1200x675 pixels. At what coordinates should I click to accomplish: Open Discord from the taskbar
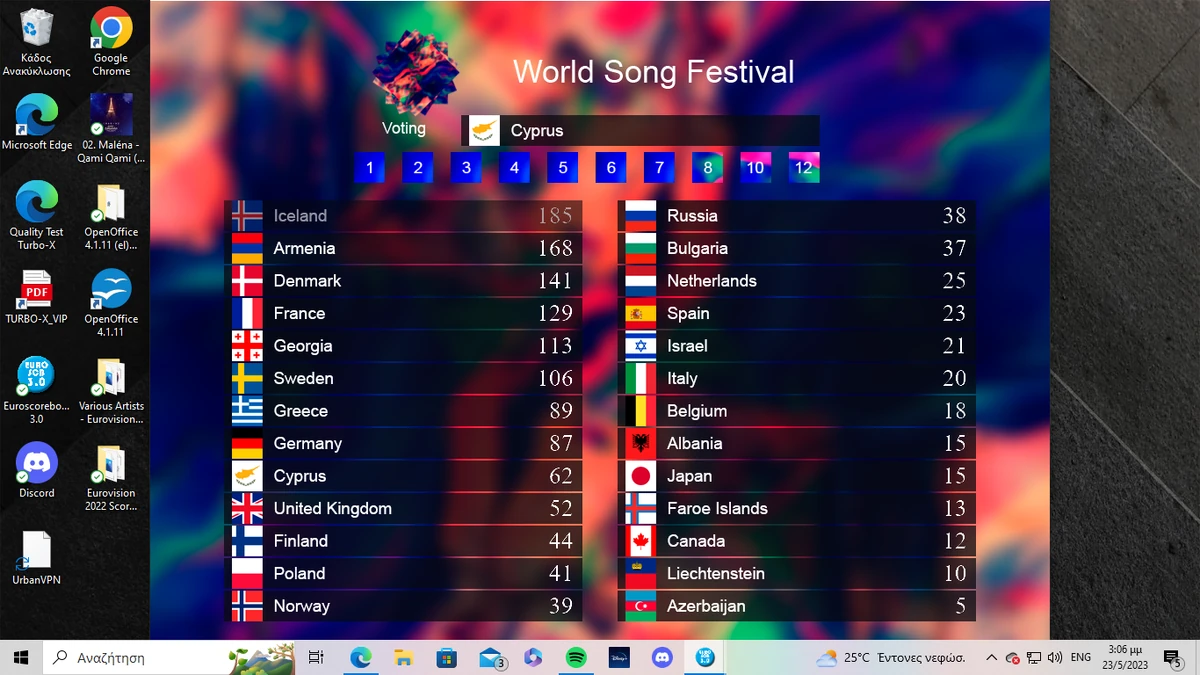pos(660,658)
